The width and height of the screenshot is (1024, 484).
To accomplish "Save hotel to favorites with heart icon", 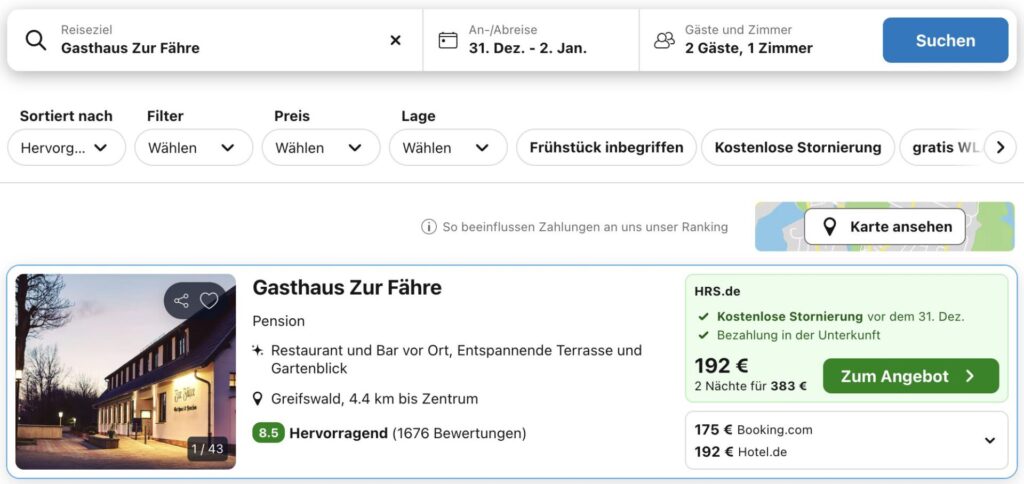I will (209, 300).
